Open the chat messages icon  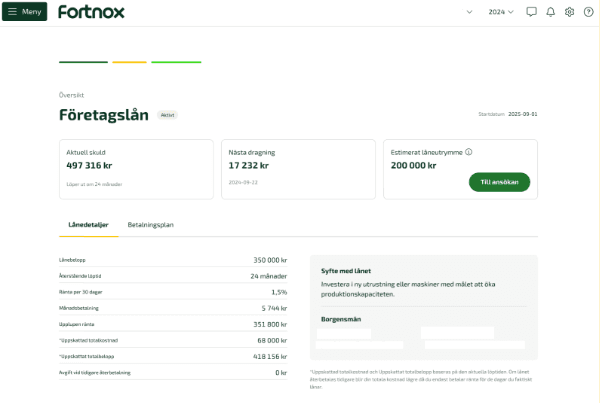tap(531, 12)
